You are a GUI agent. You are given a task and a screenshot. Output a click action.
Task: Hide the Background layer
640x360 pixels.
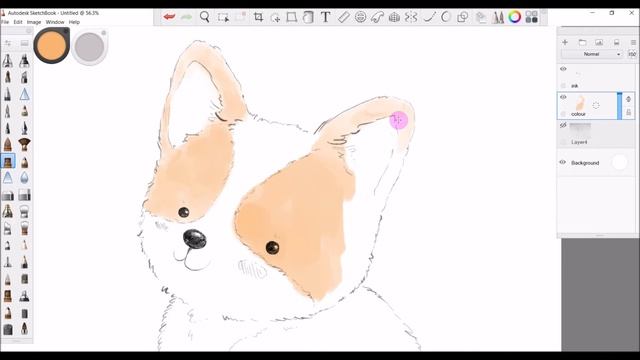point(563,162)
